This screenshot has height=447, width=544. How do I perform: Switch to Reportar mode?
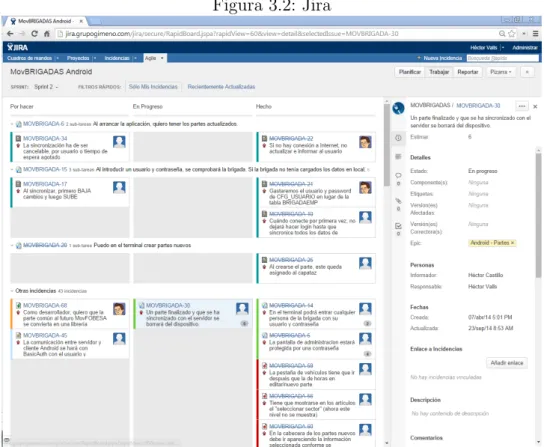pos(468,72)
